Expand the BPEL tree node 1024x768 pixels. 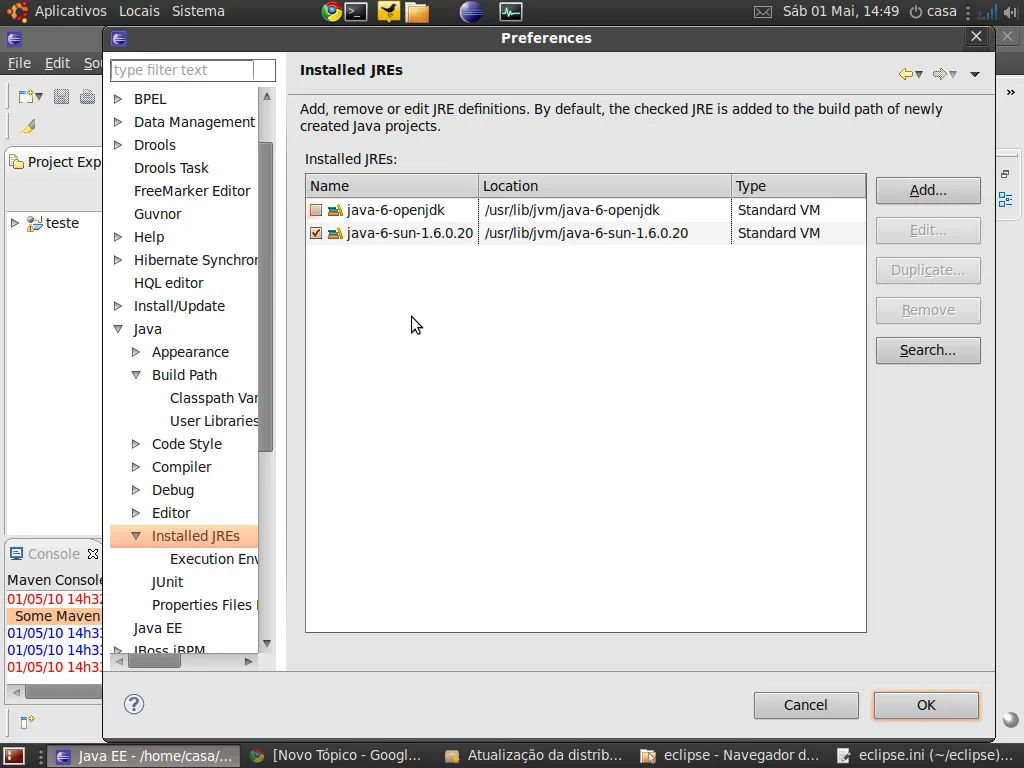[118, 99]
